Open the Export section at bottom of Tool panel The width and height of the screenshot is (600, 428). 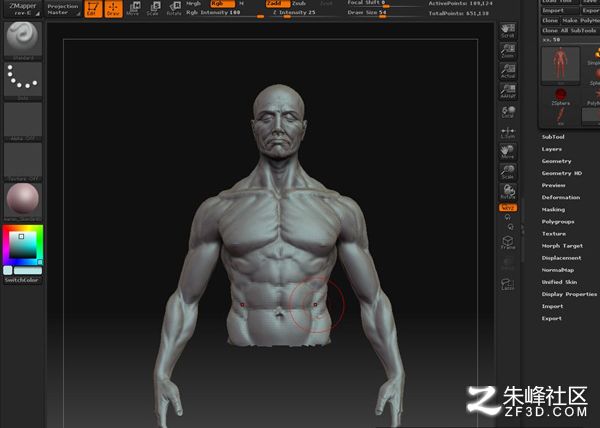552,318
